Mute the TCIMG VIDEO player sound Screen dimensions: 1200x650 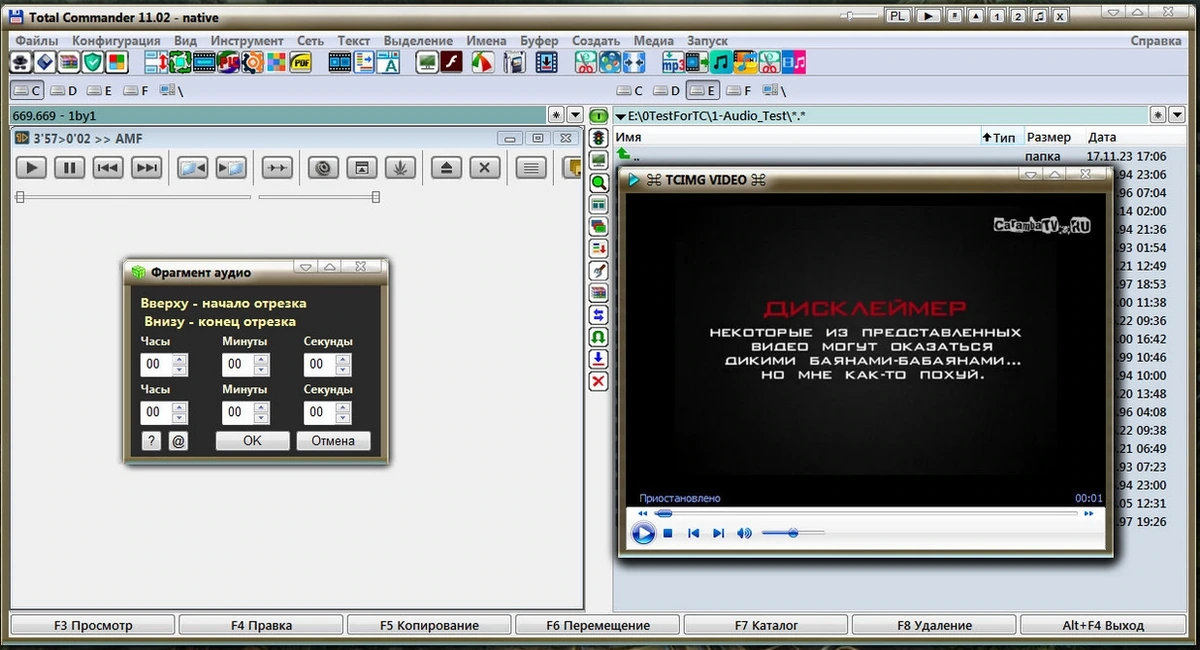coord(744,534)
